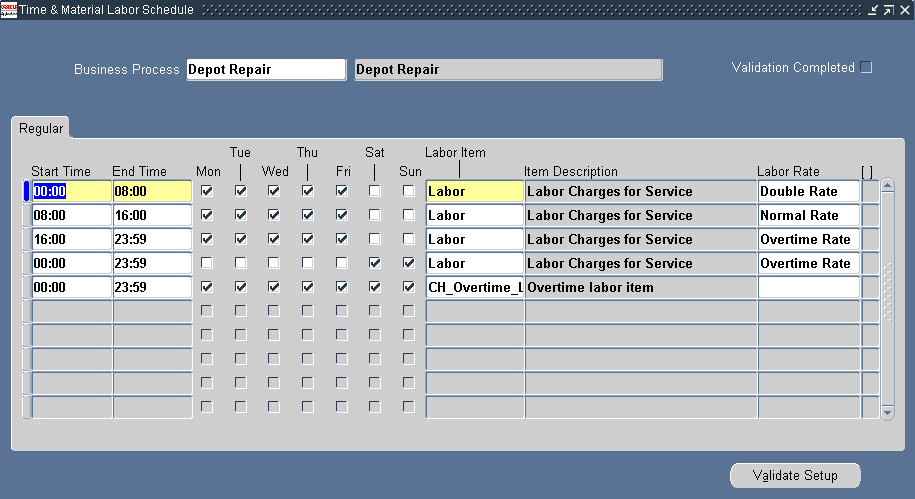
Task: Click End Time 16:00 field
Action: coord(152,215)
